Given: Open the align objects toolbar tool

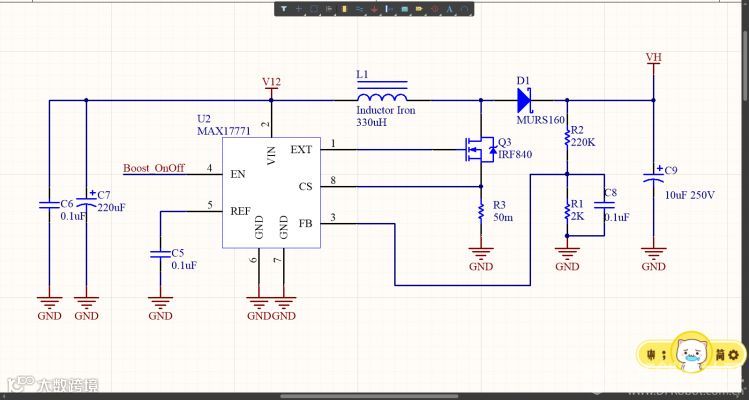Looking at the screenshot, I should coord(329,9).
